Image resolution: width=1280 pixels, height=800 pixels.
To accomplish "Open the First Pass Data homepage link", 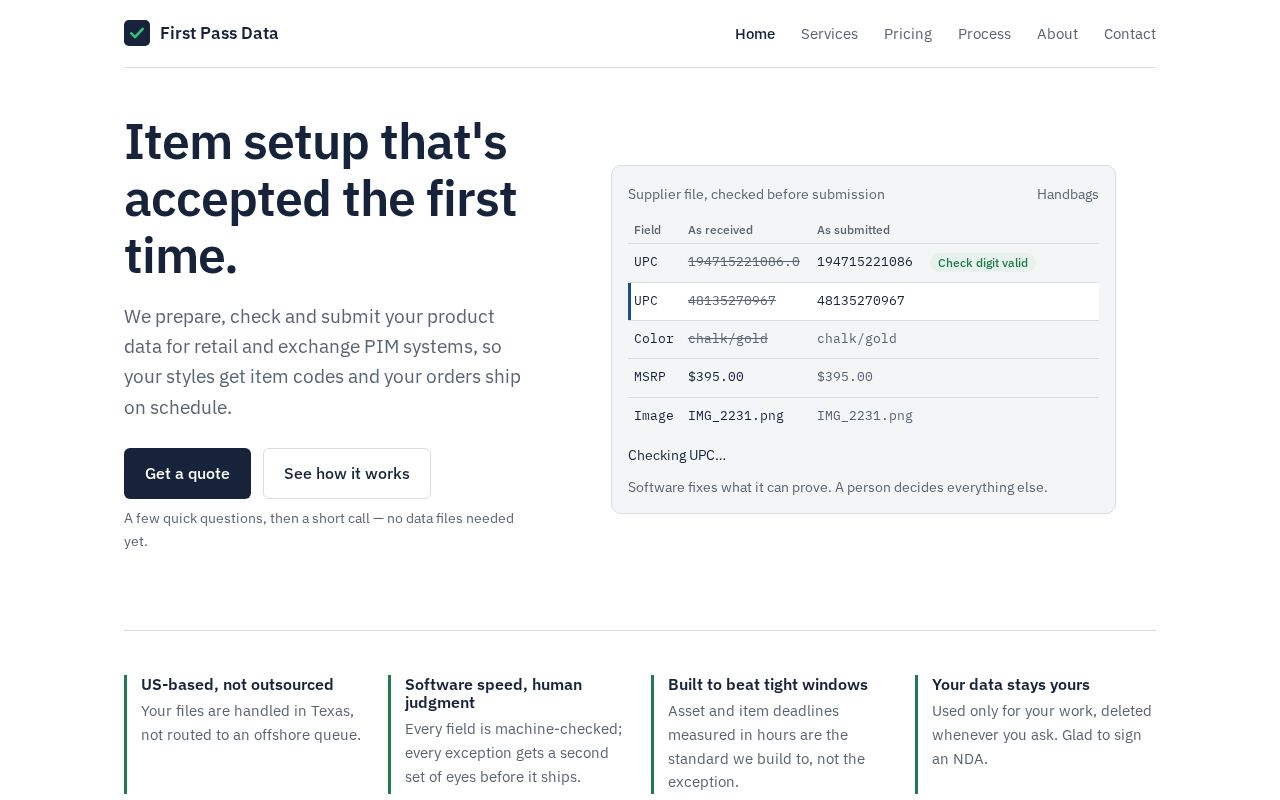I will click(x=201, y=33).
